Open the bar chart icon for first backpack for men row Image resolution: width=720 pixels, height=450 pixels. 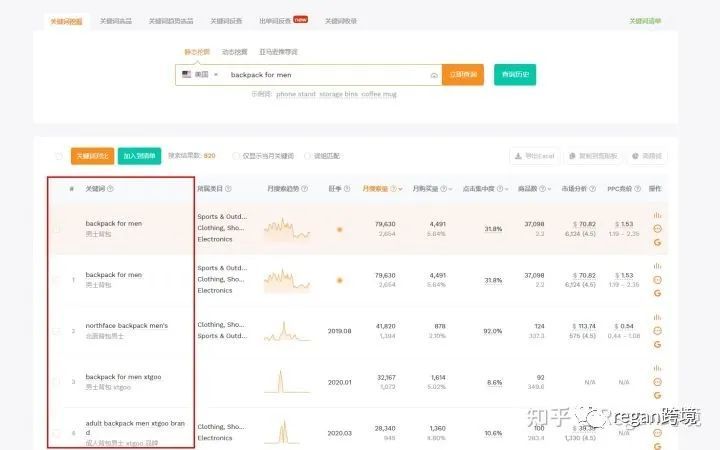(x=657, y=215)
